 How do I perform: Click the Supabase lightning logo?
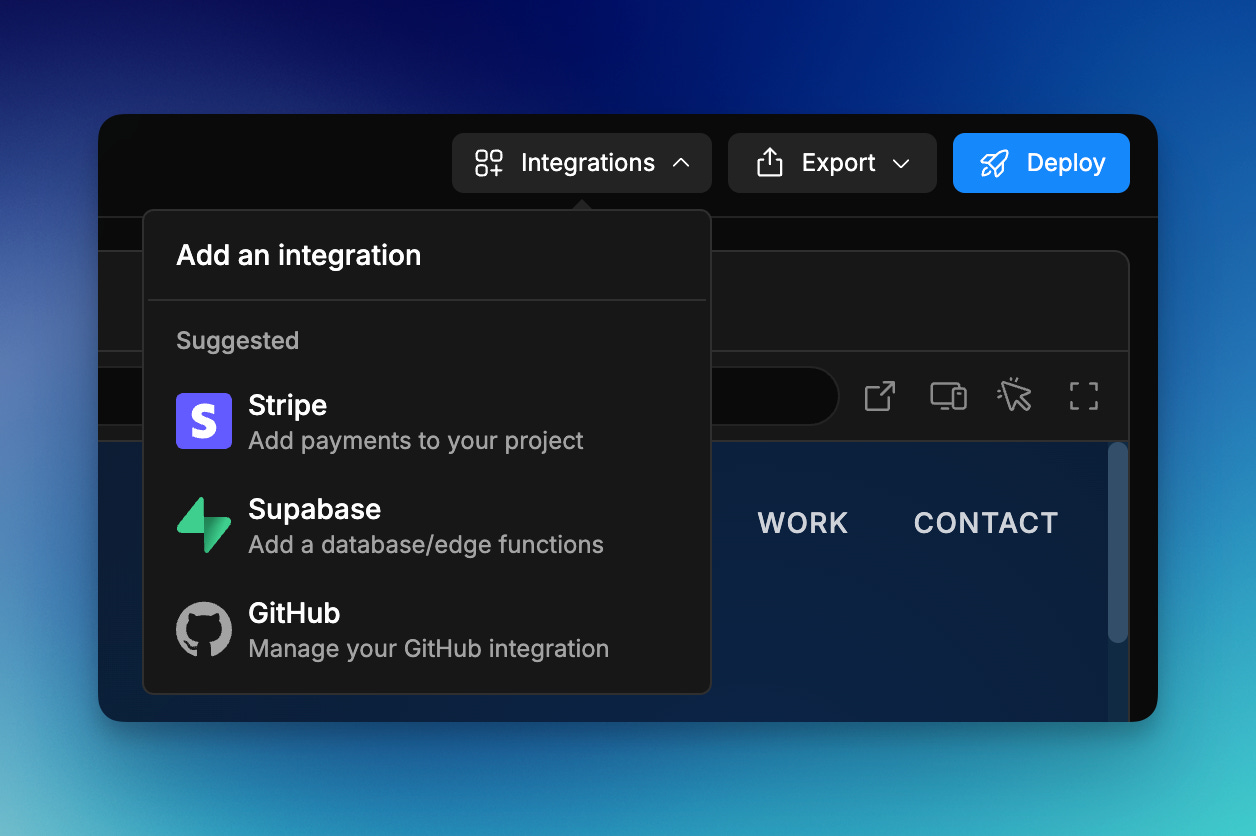(204, 525)
